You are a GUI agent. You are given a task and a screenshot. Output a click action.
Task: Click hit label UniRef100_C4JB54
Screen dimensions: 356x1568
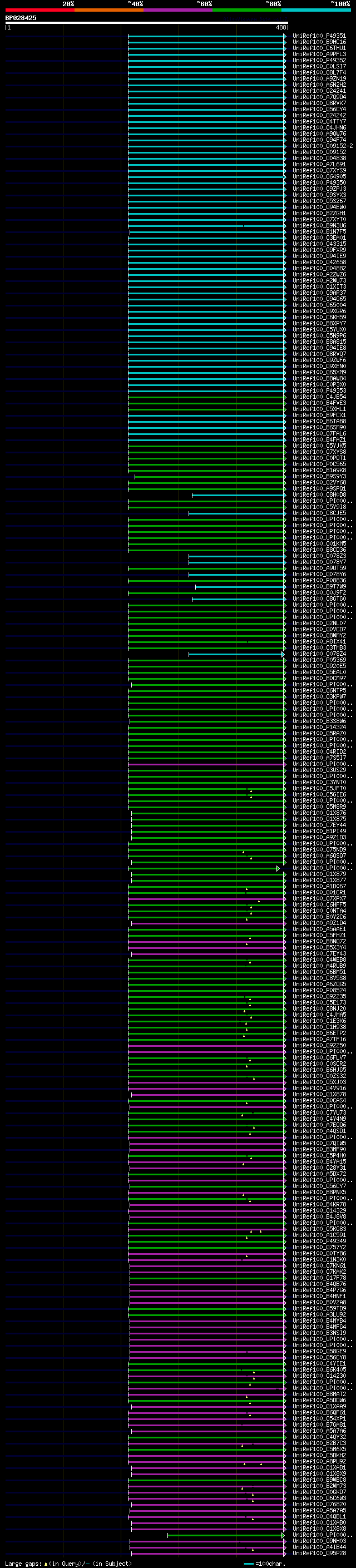click(319, 397)
